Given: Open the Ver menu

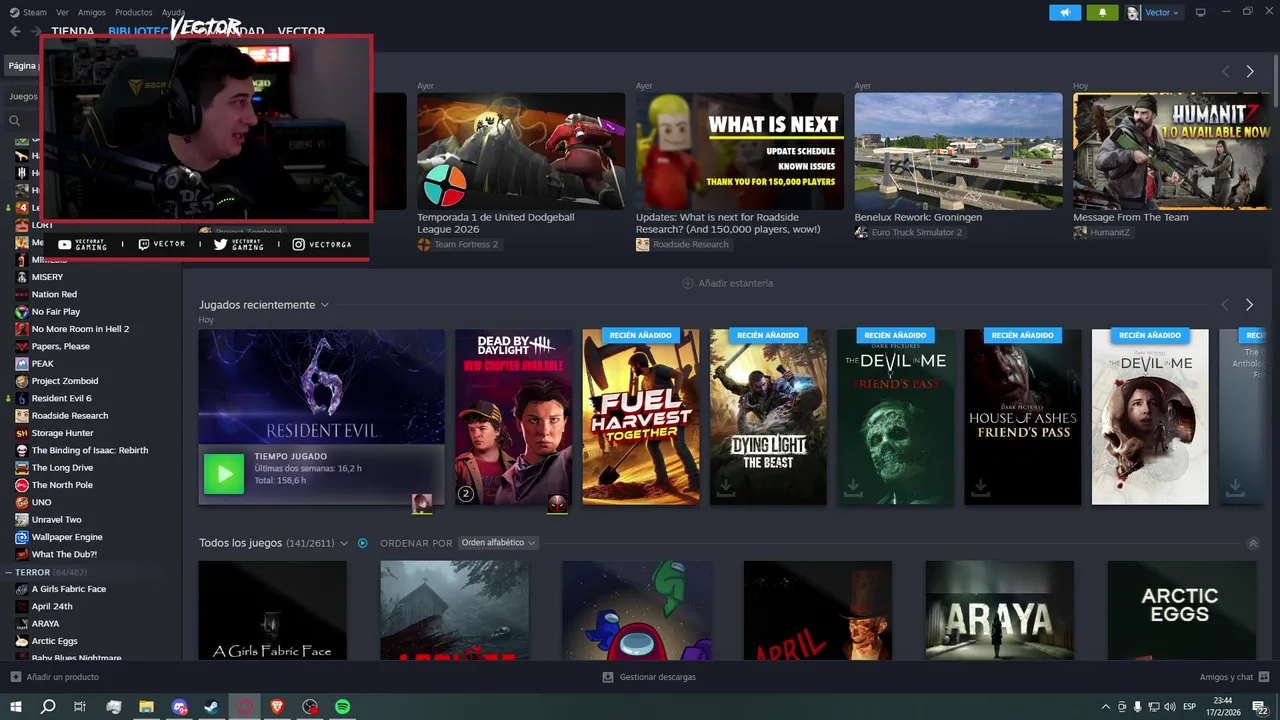Looking at the screenshot, I should pos(63,12).
